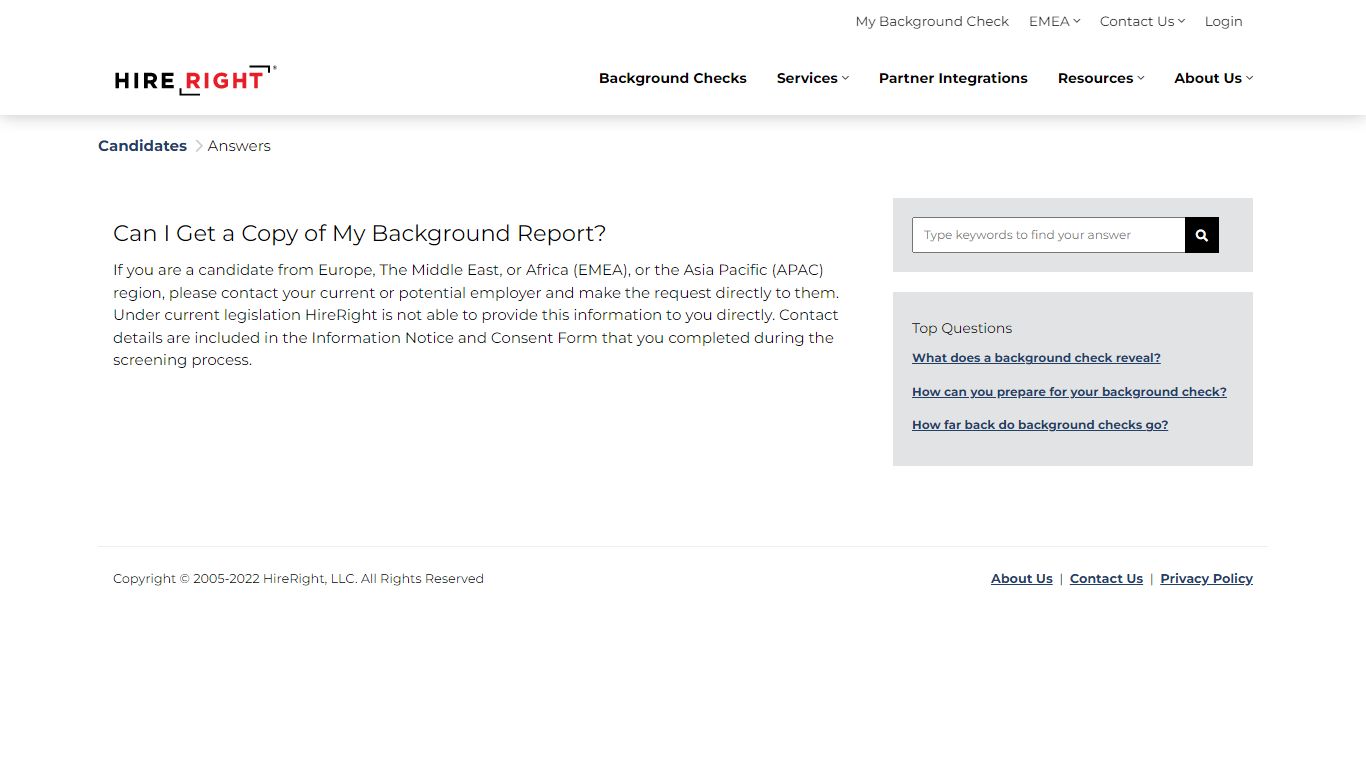Expand the About Us navigation menu
Viewport: 1366px width, 768px height.
1213,78
